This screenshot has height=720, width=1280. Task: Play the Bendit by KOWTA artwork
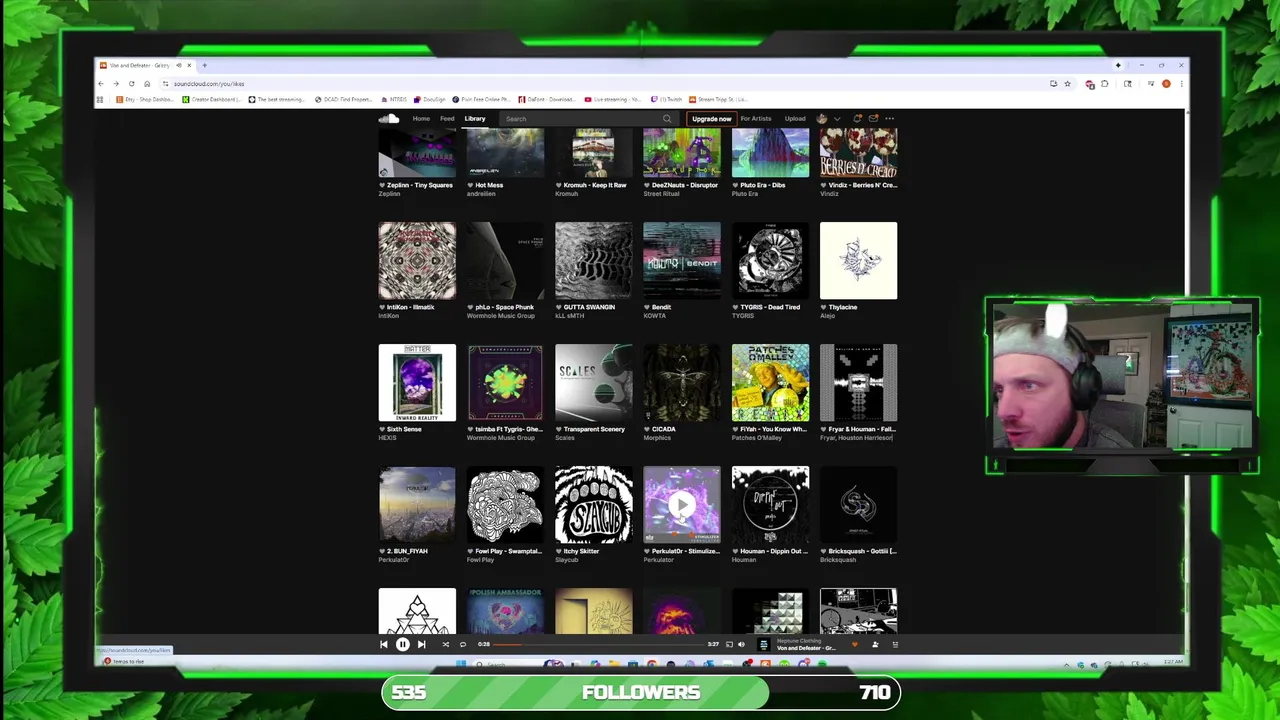[682, 260]
